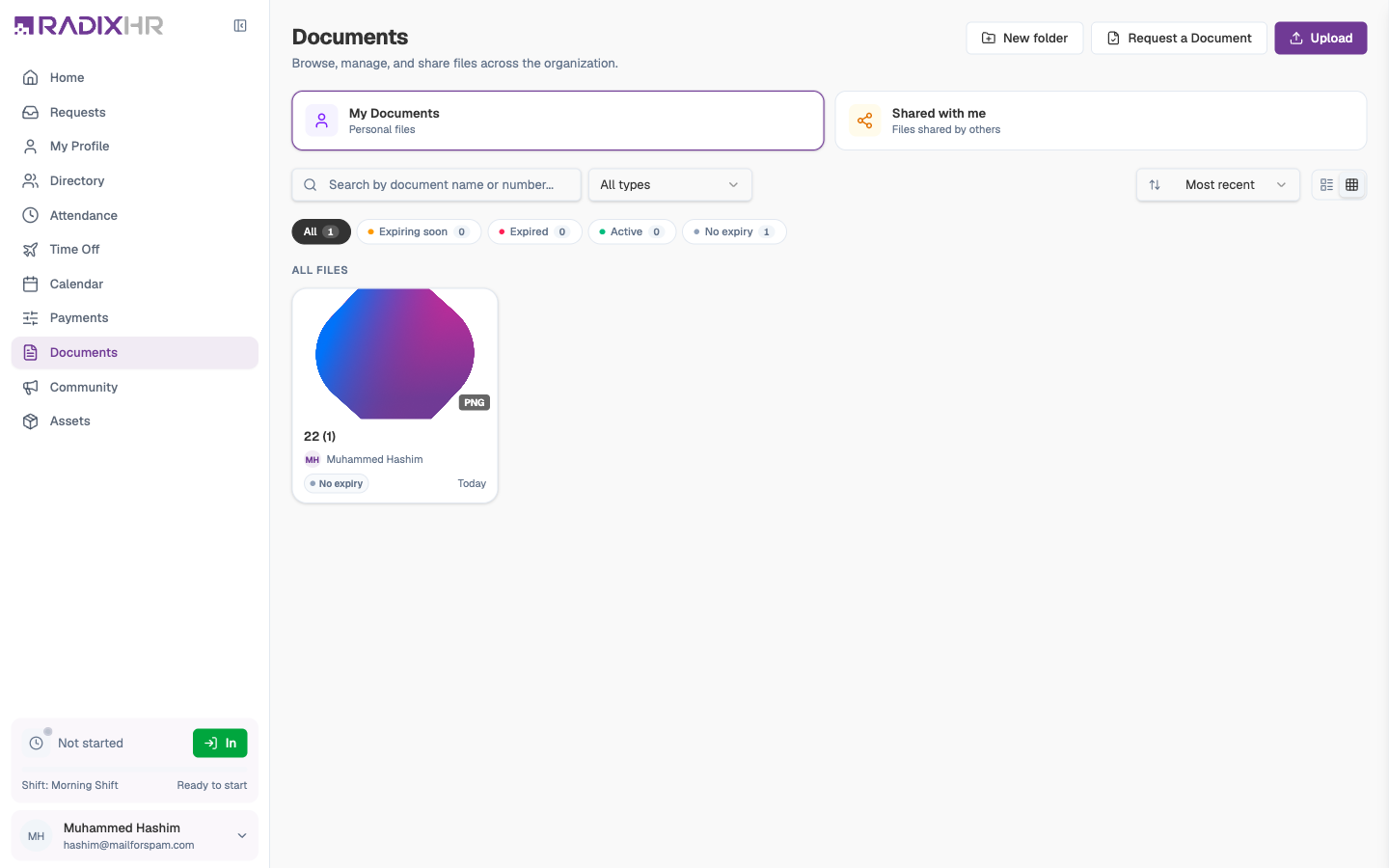Click the My Documents person icon
This screenshot has width=1389, height=868.
[322, 121]
